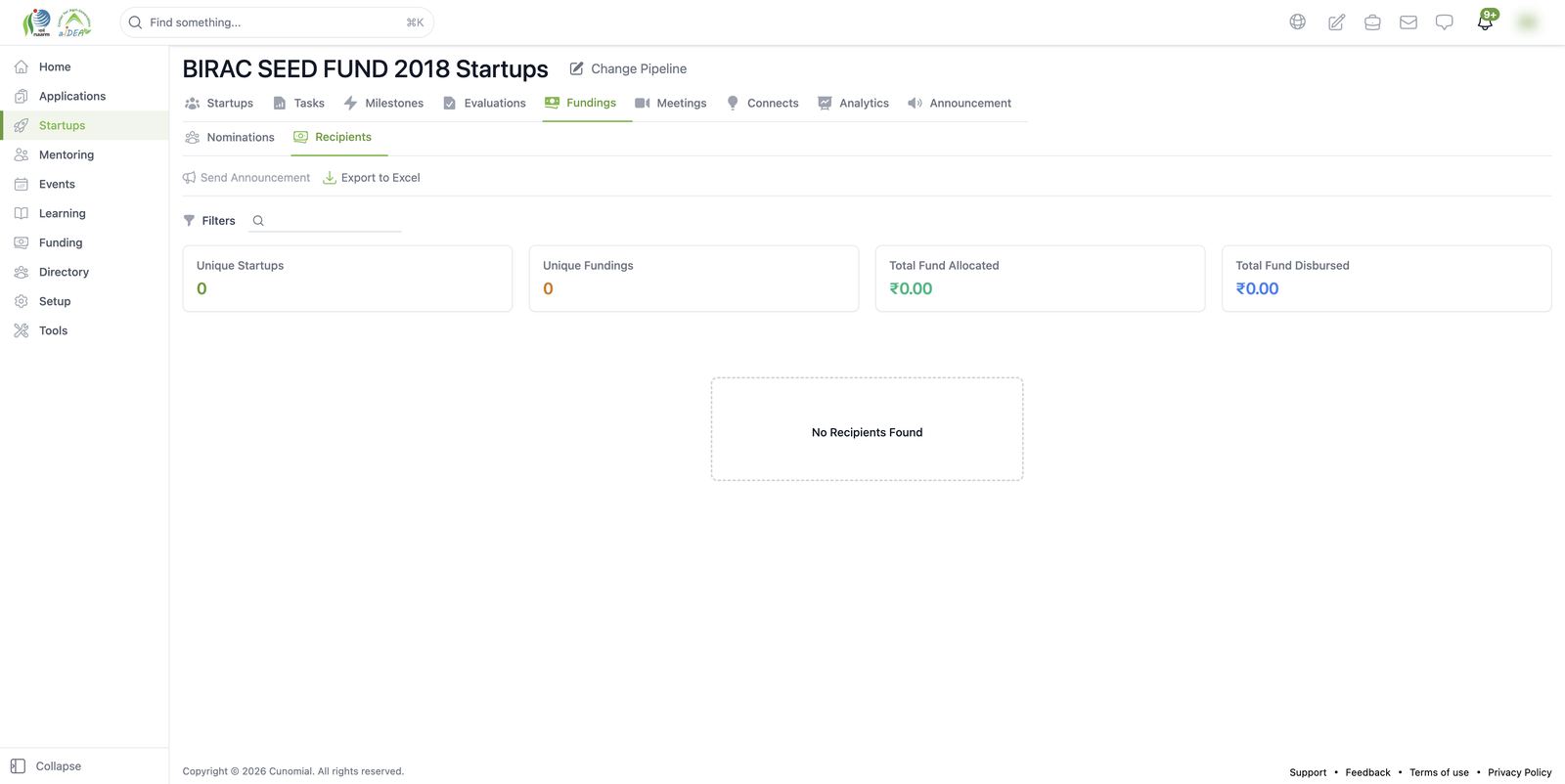Select Startups in the left sidebar
The width and height of the screenshot is (1565, 784).
point(84,125)
